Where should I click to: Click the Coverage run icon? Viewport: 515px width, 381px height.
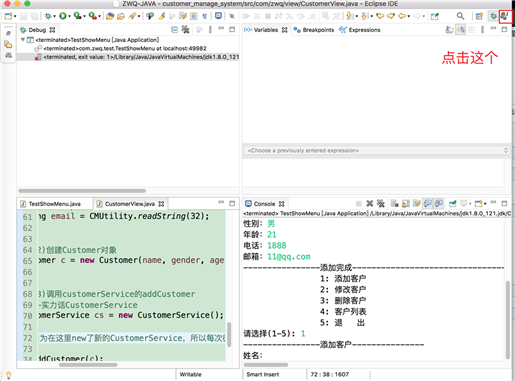pyautogui.click(x=77, y=16)
